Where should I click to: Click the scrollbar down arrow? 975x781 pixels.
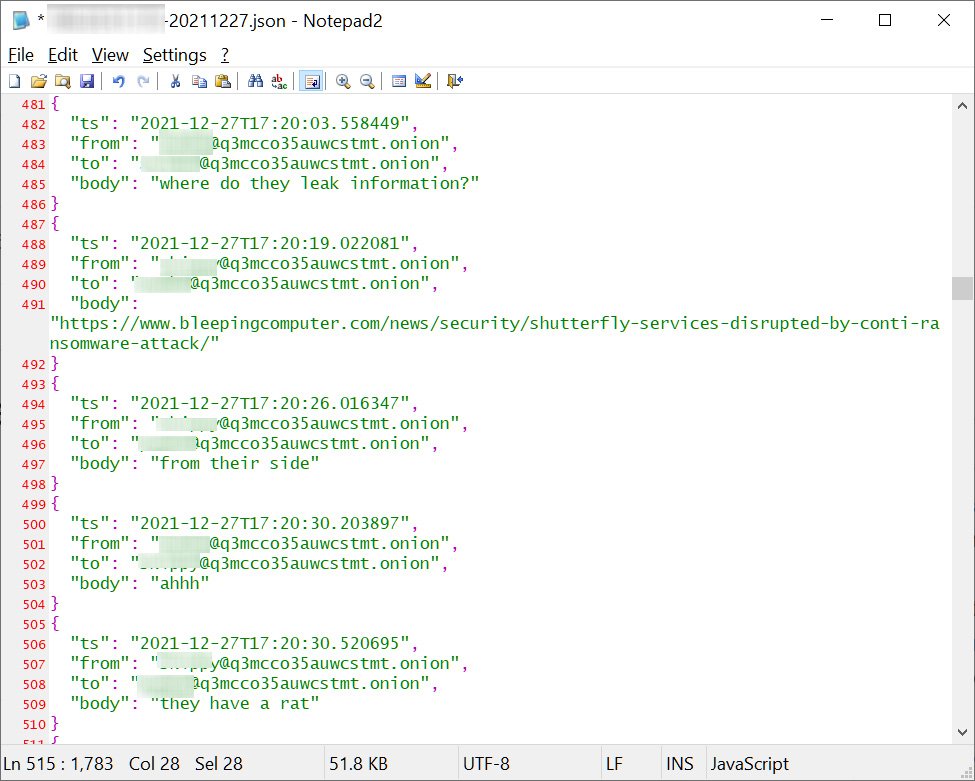962,732
